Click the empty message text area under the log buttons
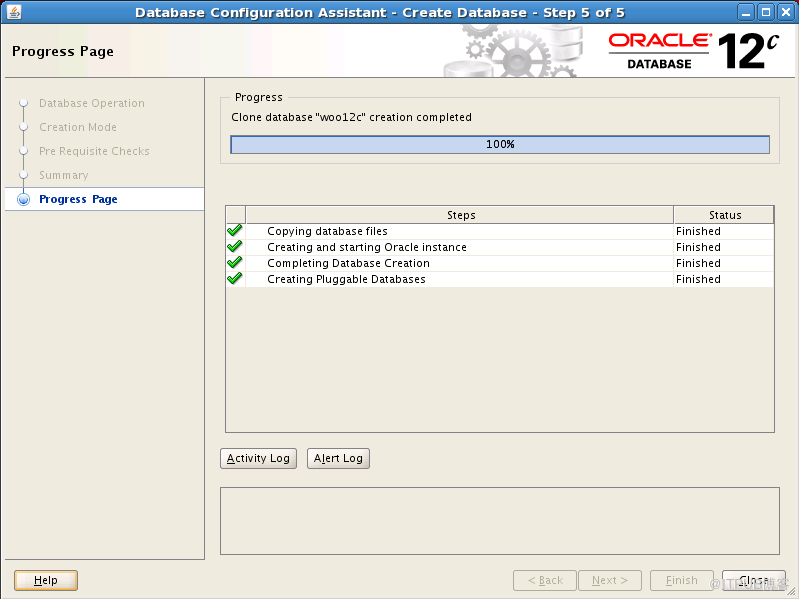The width and height of the screenshot is (799, 599). tap(500, 521)
